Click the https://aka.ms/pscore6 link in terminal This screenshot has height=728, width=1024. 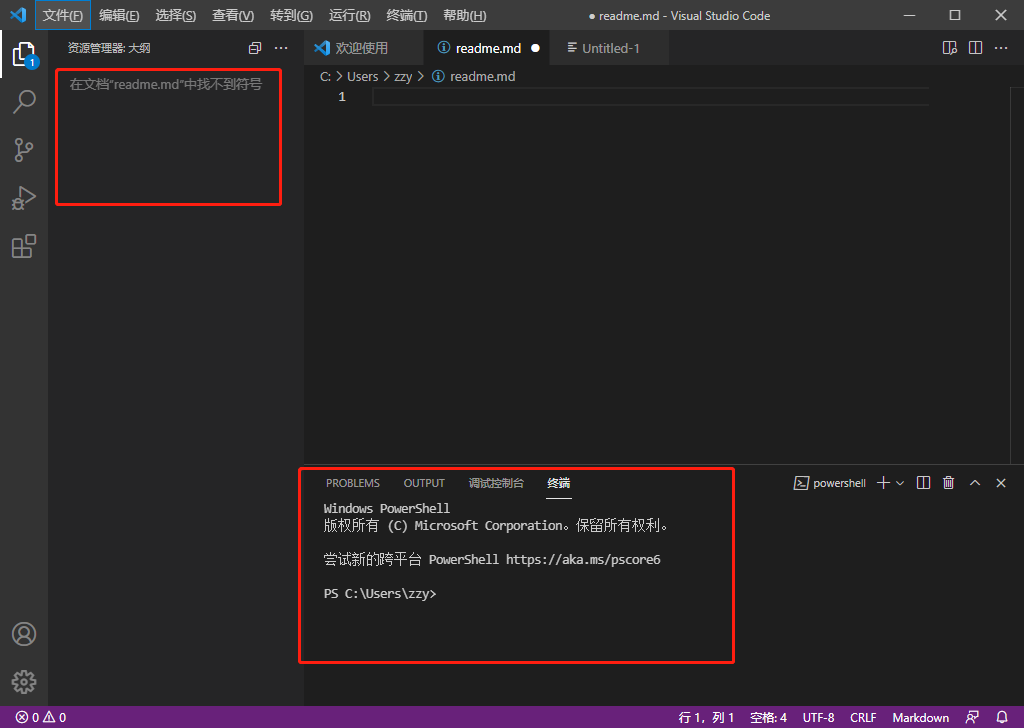(583, 560)
